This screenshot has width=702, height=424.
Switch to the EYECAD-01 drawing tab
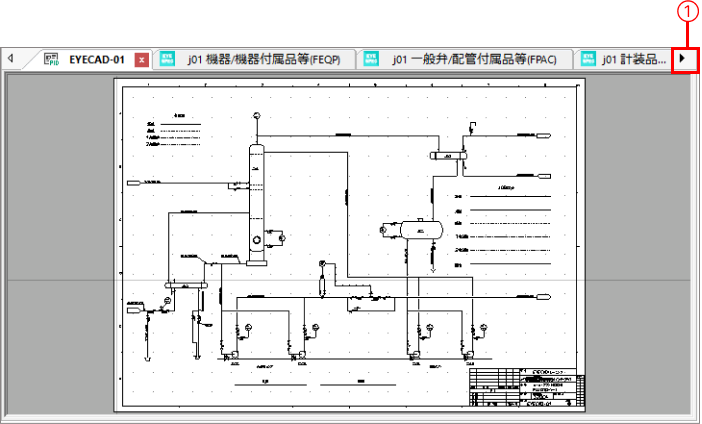(96, 60)
